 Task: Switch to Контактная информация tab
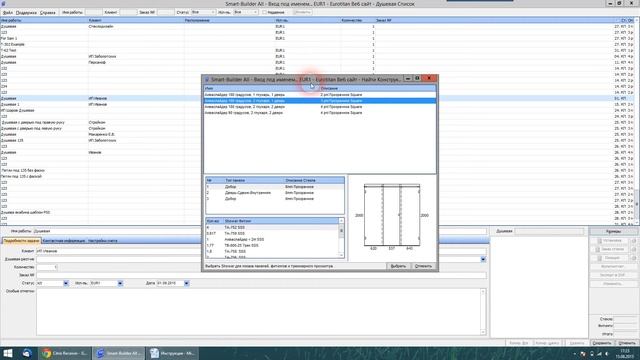coord(64,241)
